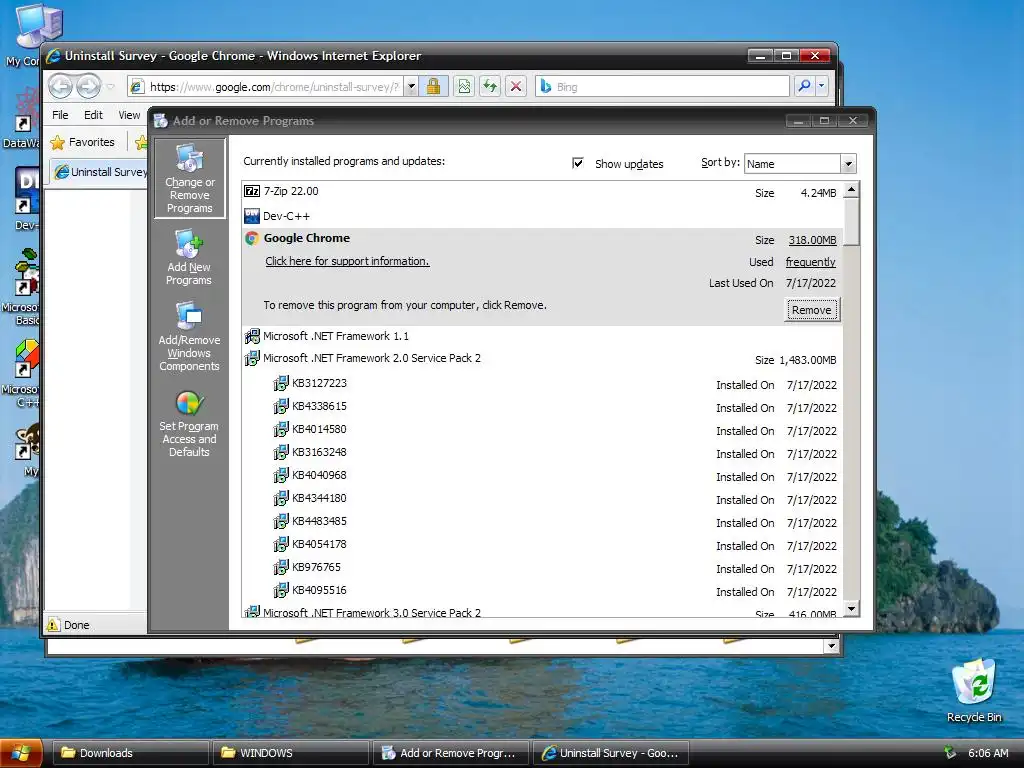Open Add New Programs in sidebar
1024x768 pixels.
189,257
